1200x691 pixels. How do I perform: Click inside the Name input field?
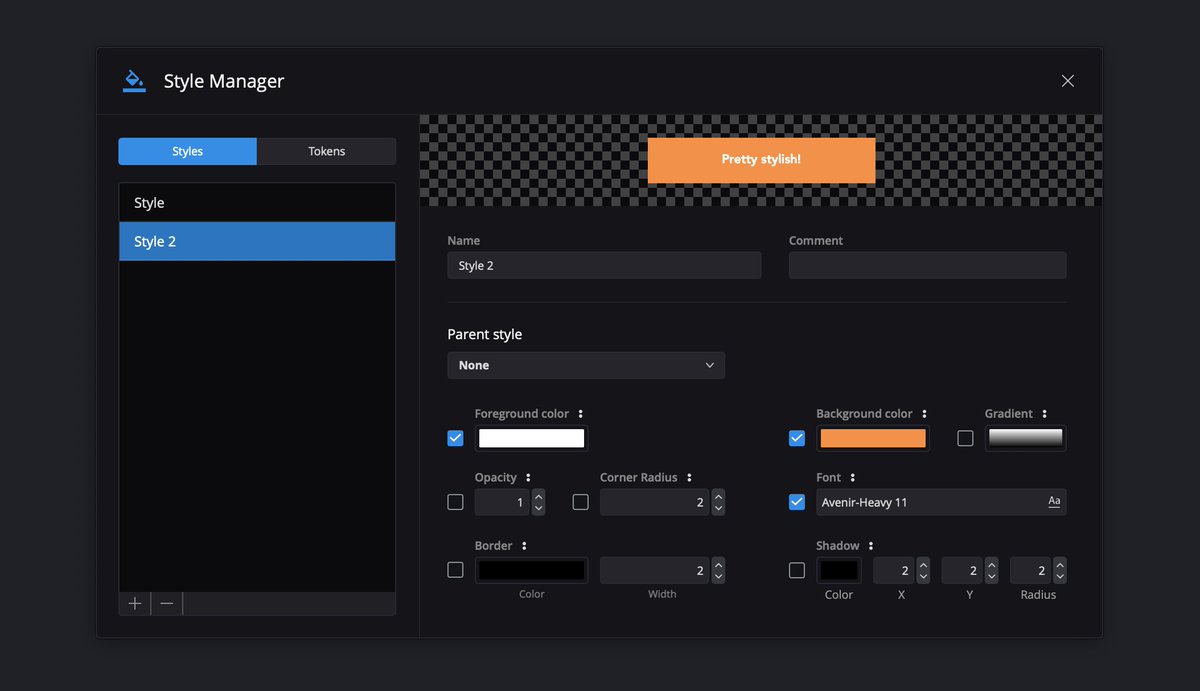[x=603, y=265]
